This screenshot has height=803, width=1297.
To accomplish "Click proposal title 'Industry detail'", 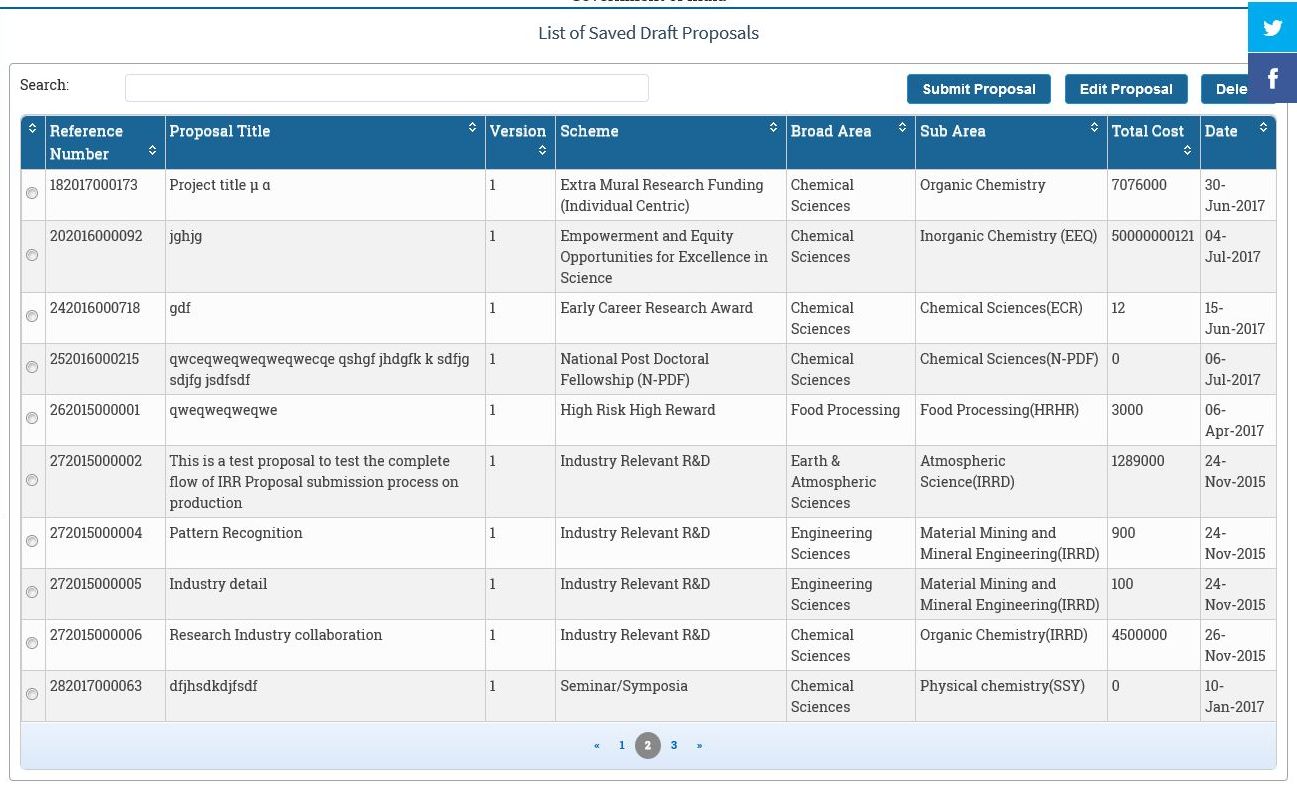I will point(218,584).
